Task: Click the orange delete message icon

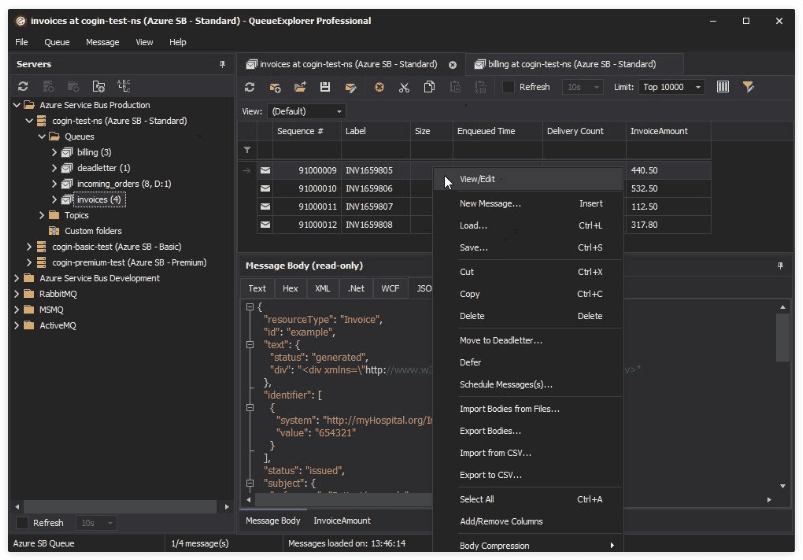Action: click(379, 87)
